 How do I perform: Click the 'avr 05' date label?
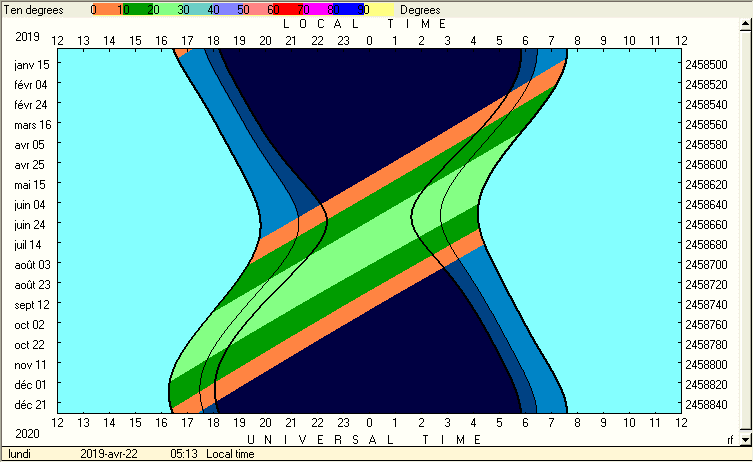pyautogui.click(x=29, y=145)
